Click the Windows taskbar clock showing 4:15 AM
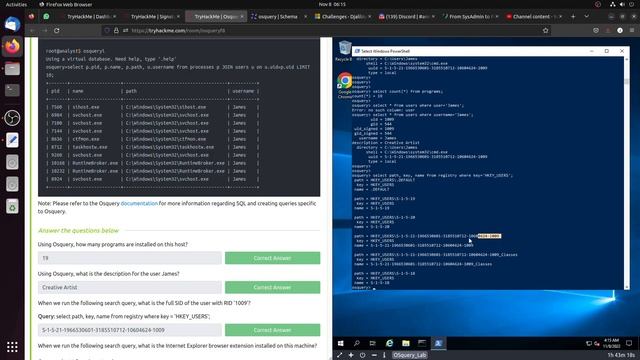Image resolution: width=640 pixels, height=360 pixels. coord(611,343)
